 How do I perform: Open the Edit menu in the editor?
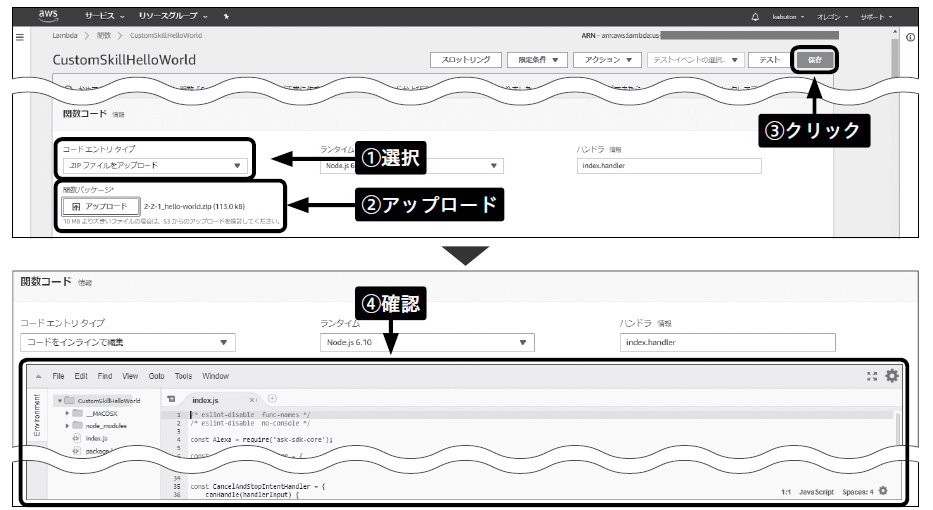click(81, 376)
